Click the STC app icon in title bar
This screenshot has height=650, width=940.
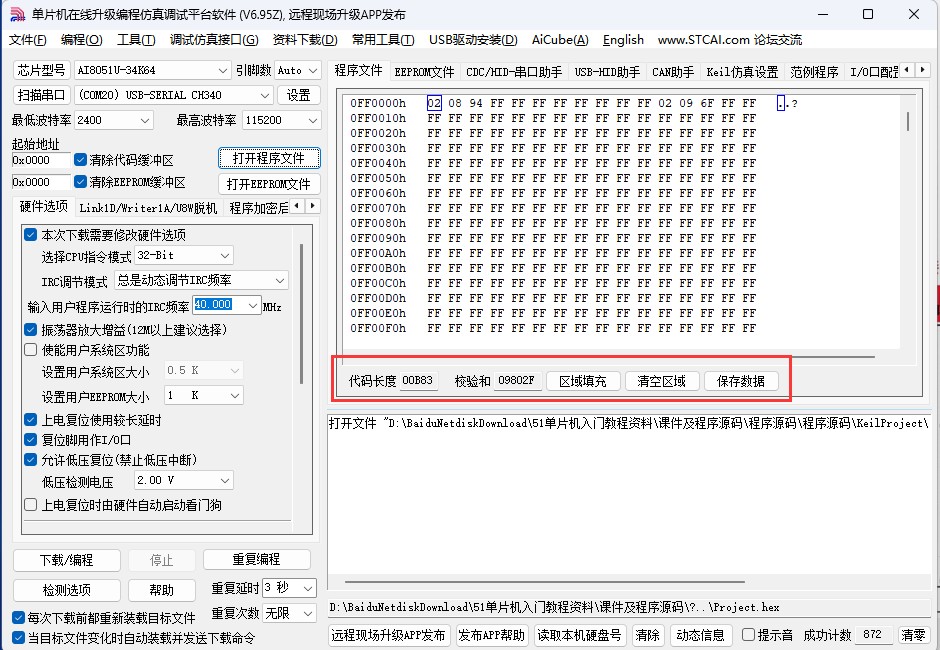(18, 14)
